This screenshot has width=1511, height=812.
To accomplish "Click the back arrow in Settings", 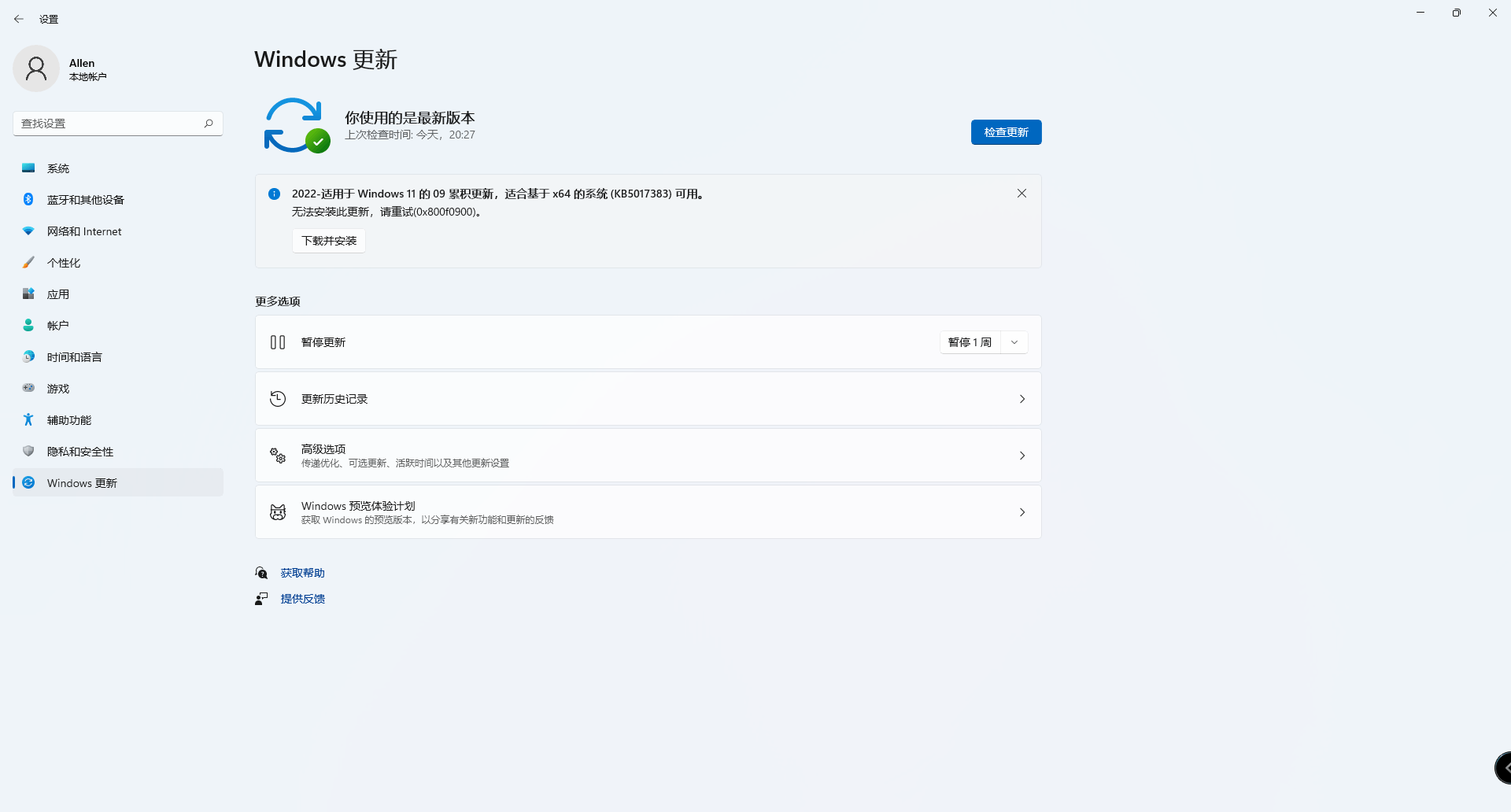I will pos(19,19).
